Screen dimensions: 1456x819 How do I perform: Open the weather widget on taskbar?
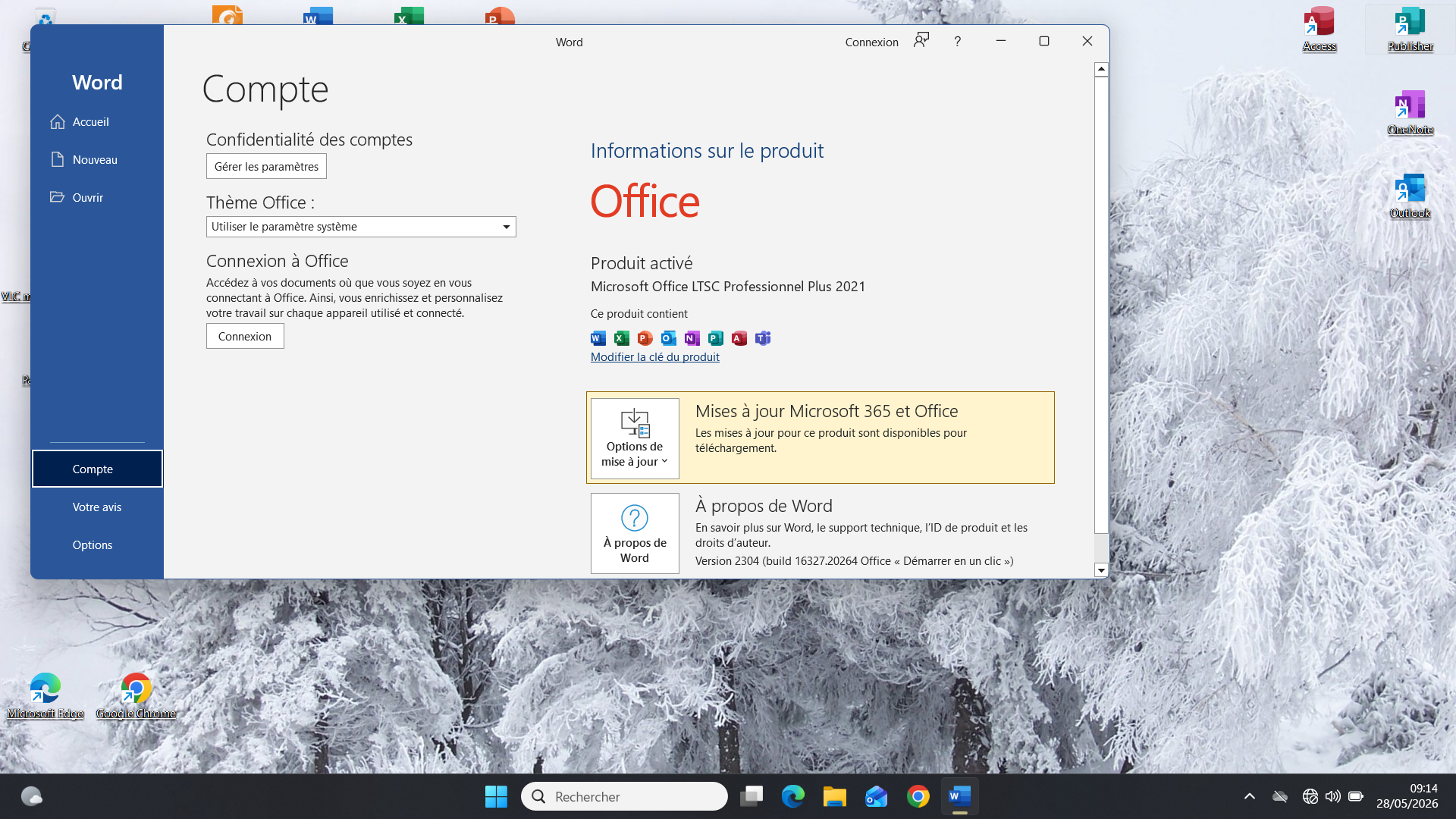pyautogui.click(x=32, y=796)
